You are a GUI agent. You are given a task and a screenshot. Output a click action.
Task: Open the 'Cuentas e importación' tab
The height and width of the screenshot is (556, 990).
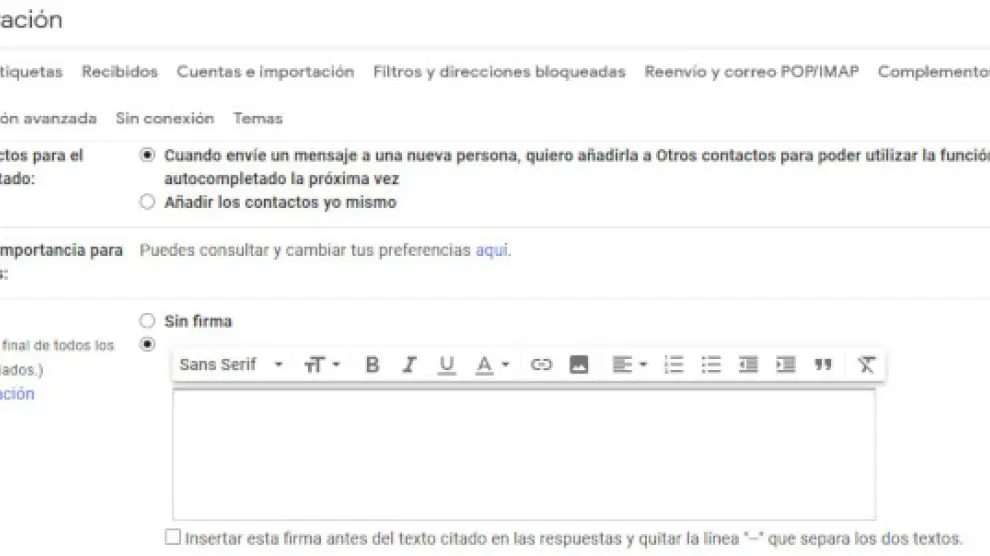coord(265,72)
